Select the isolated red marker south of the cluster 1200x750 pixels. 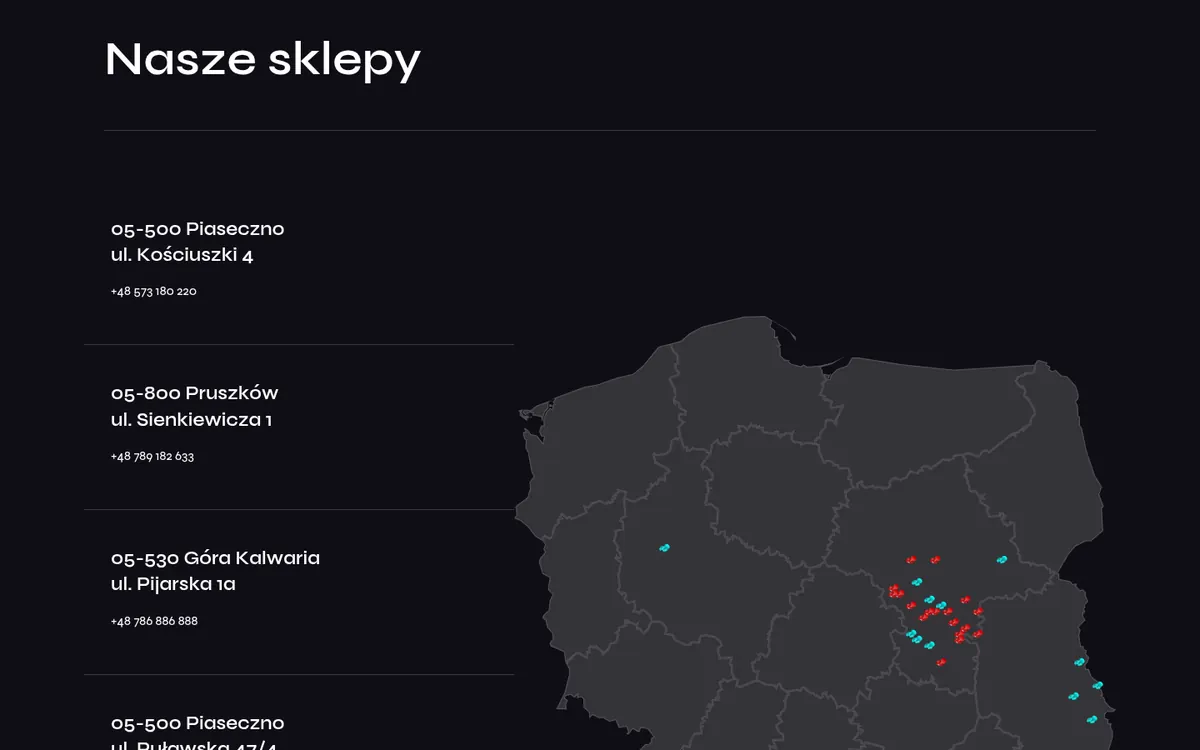(x=940, y=662)
